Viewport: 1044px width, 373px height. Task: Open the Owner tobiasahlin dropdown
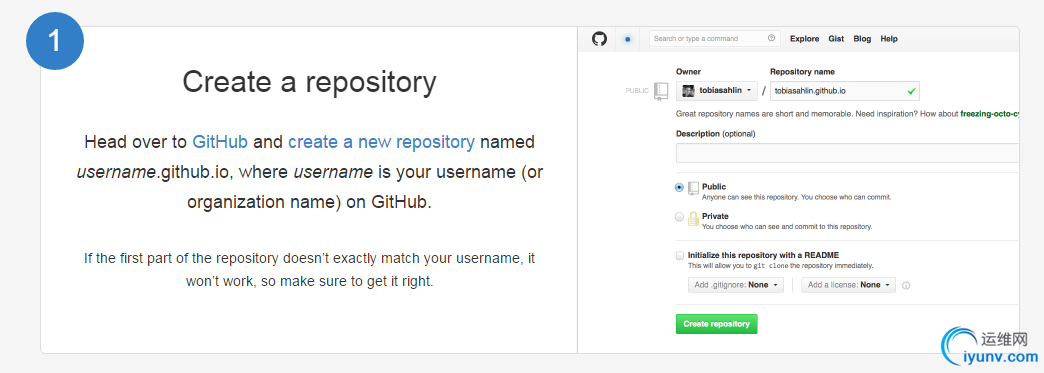[716, 91]
